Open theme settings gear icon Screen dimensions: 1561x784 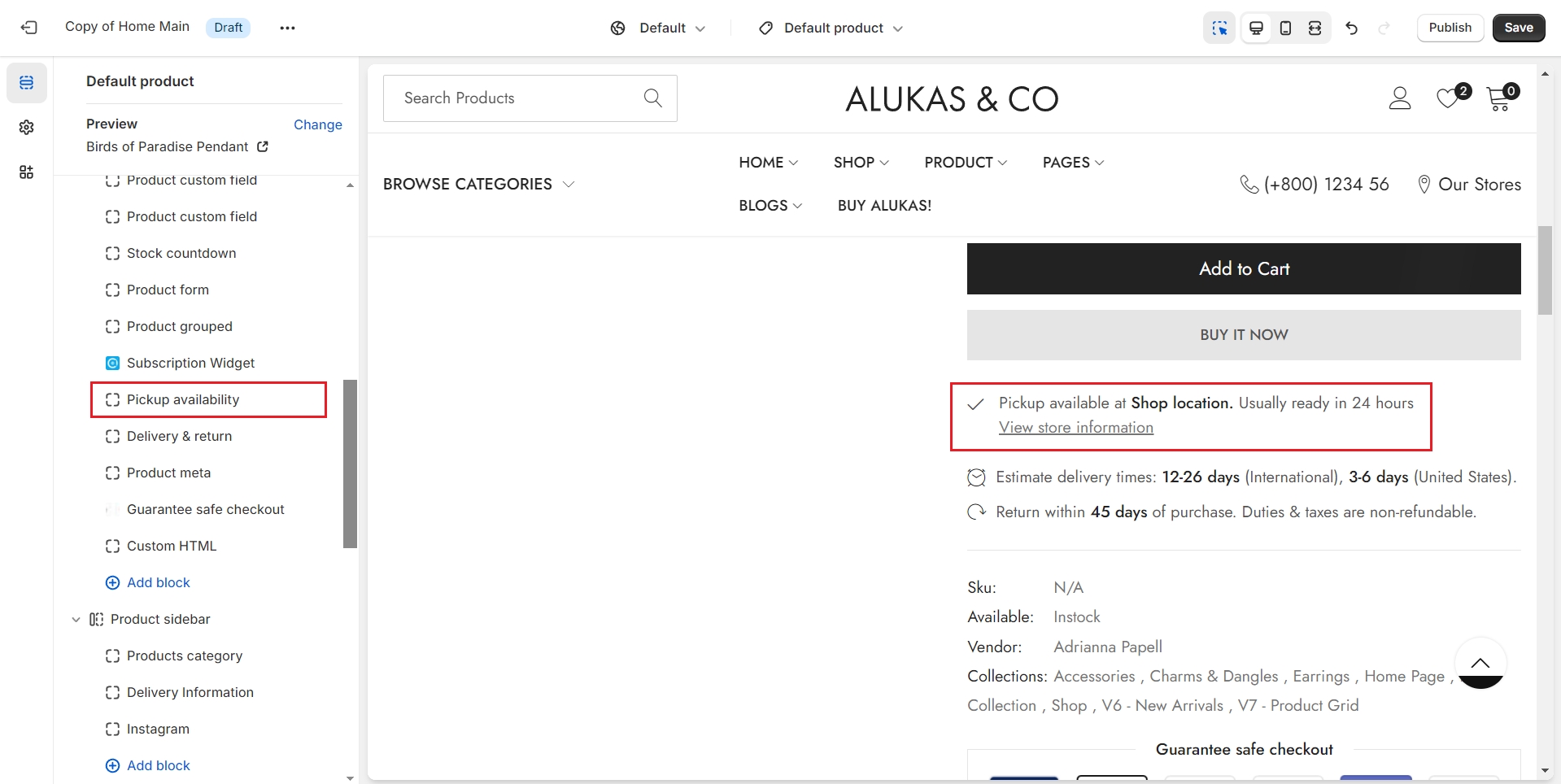tap(27, 128)
